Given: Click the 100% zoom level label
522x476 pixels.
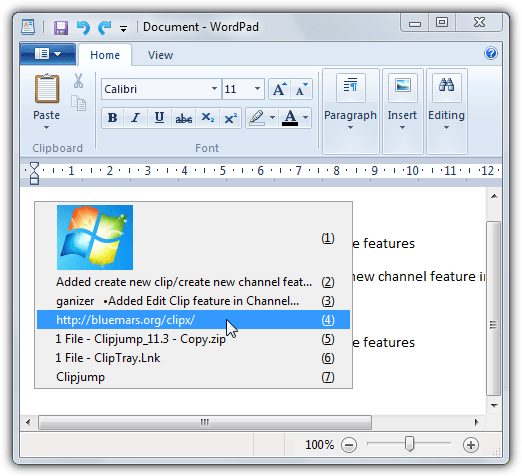Looking at the screenshot, I should [x=319, y=445].
